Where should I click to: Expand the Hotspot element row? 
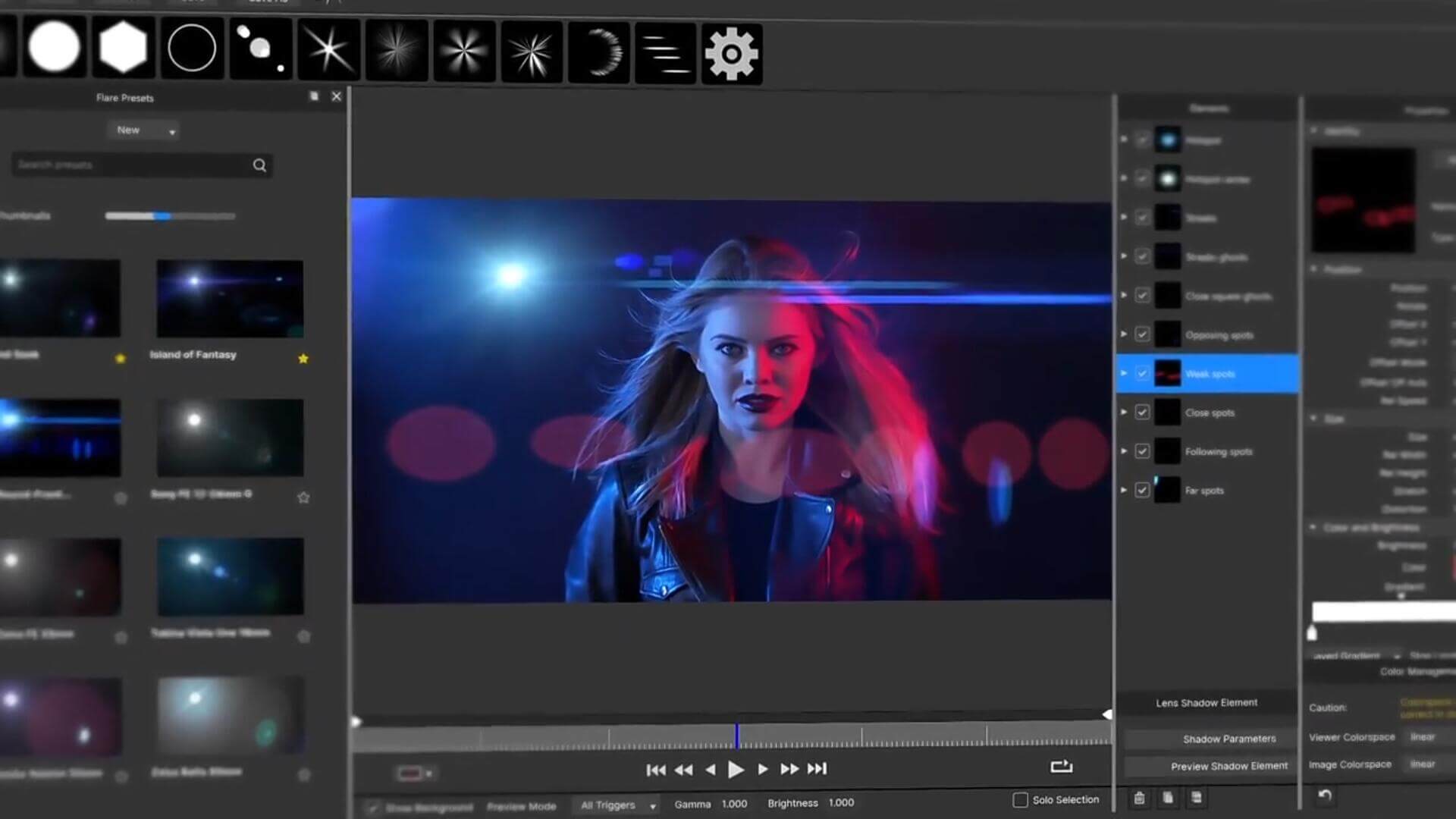[1124, 140]
